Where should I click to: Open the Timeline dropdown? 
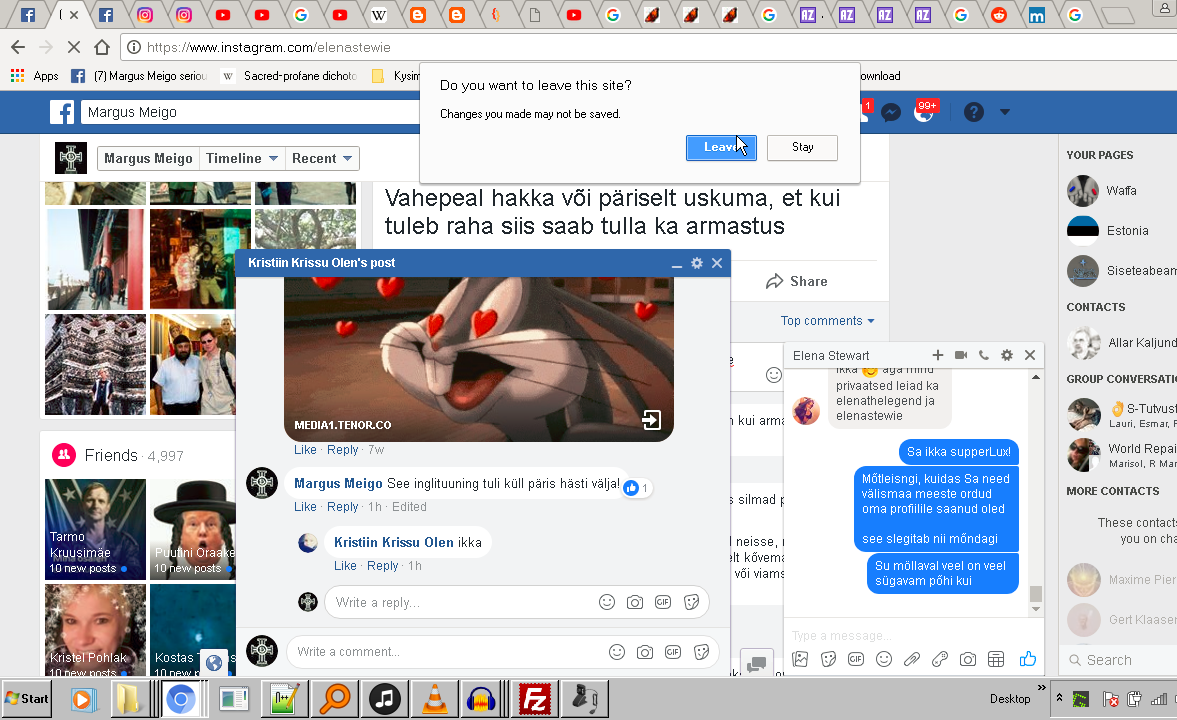pyautogui.click(x=242, y=158)
